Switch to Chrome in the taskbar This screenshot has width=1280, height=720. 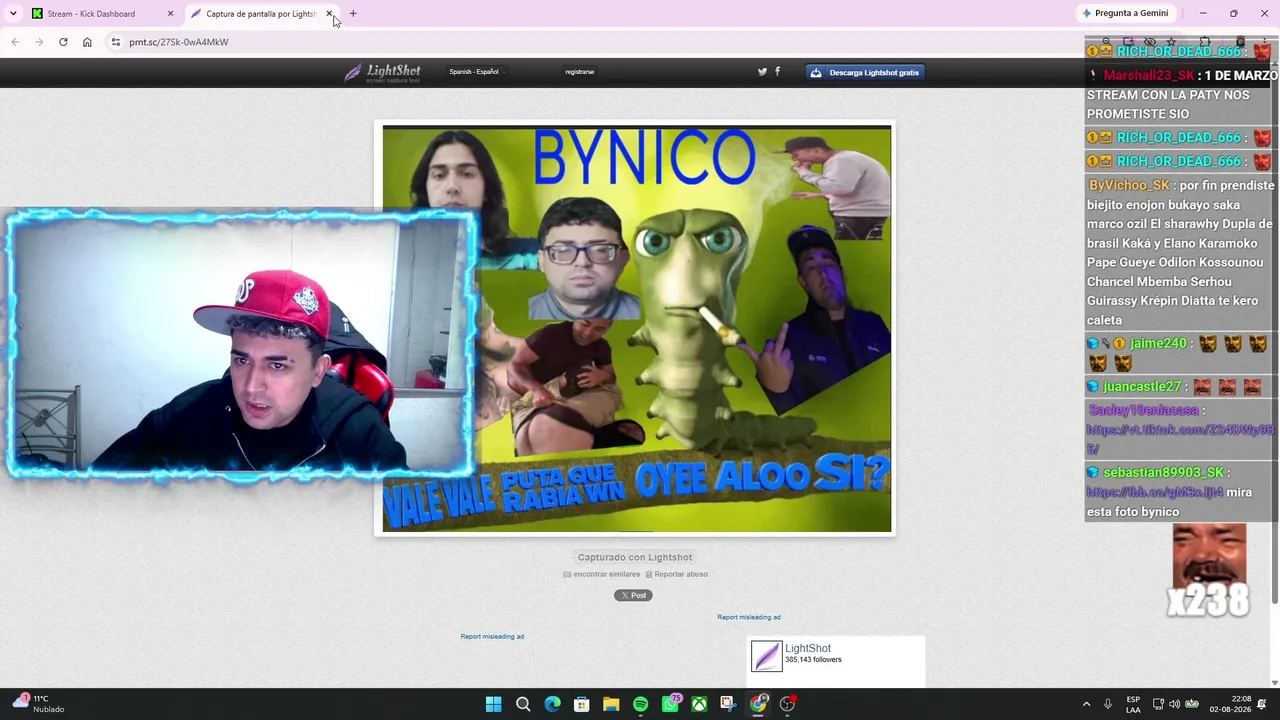758,704
